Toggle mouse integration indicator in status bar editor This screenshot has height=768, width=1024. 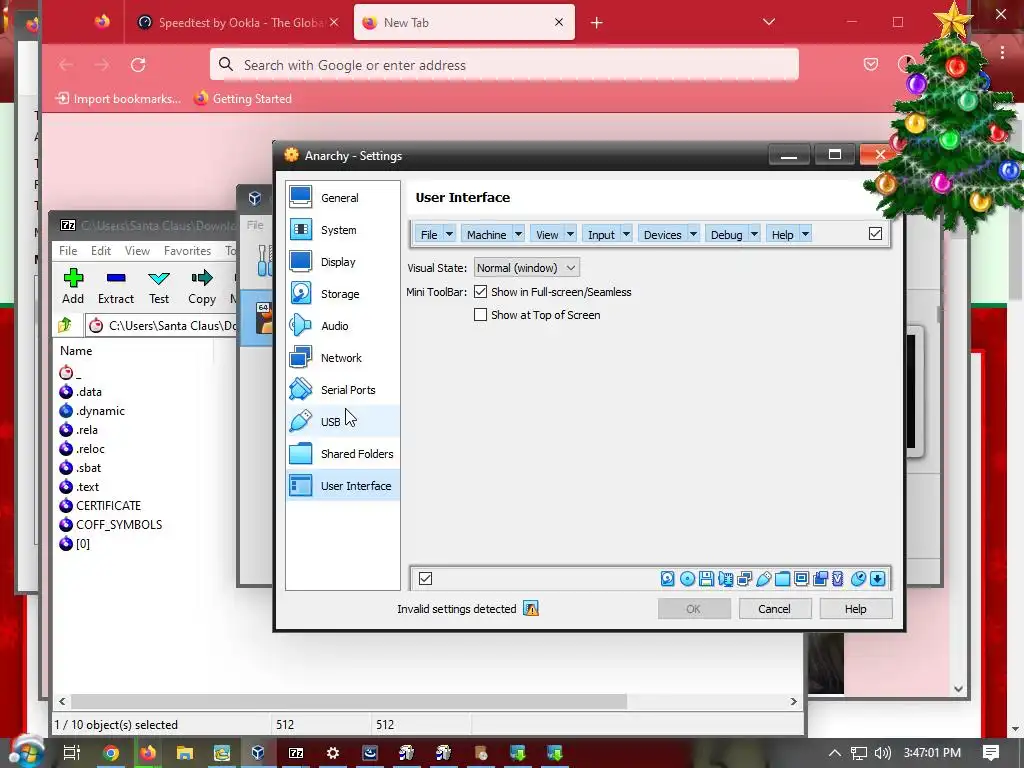pyautogui.click(x=858, y=579)
